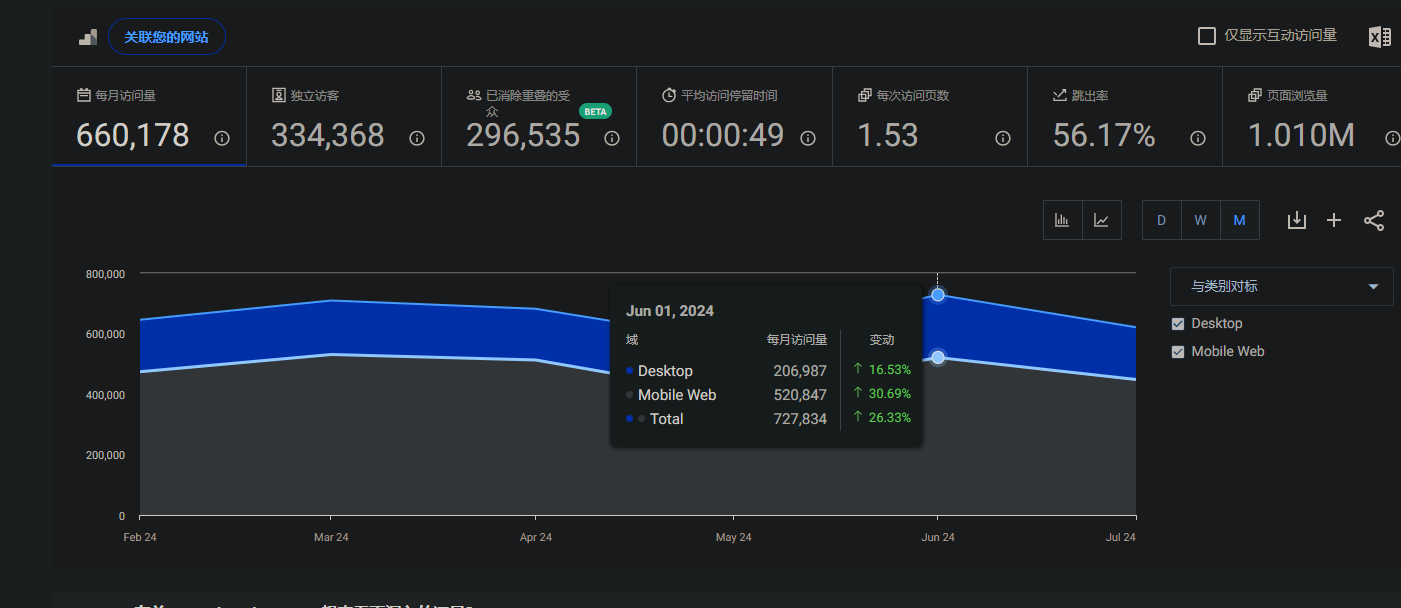
Task: Open the 与类别对标 dropdown
Action: 1281,287
